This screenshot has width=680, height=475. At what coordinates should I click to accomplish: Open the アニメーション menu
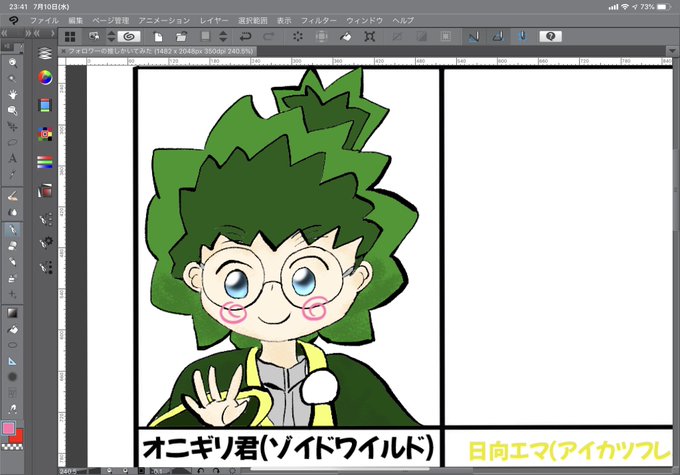(164, 20)
